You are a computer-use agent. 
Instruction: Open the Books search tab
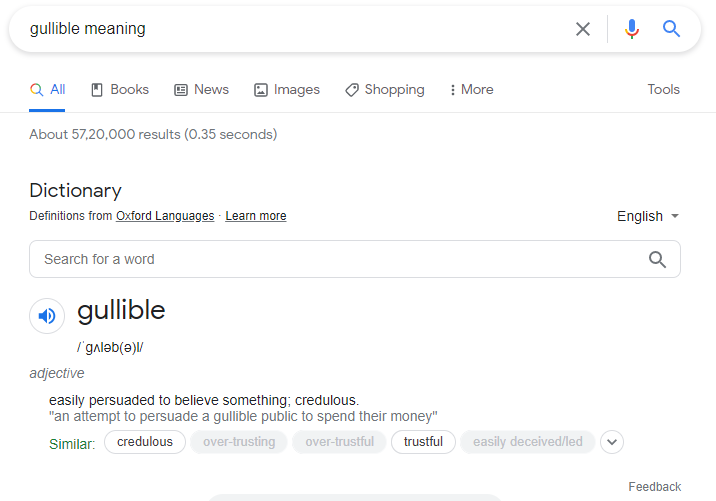pyautogui.click(x=120, y=89)
